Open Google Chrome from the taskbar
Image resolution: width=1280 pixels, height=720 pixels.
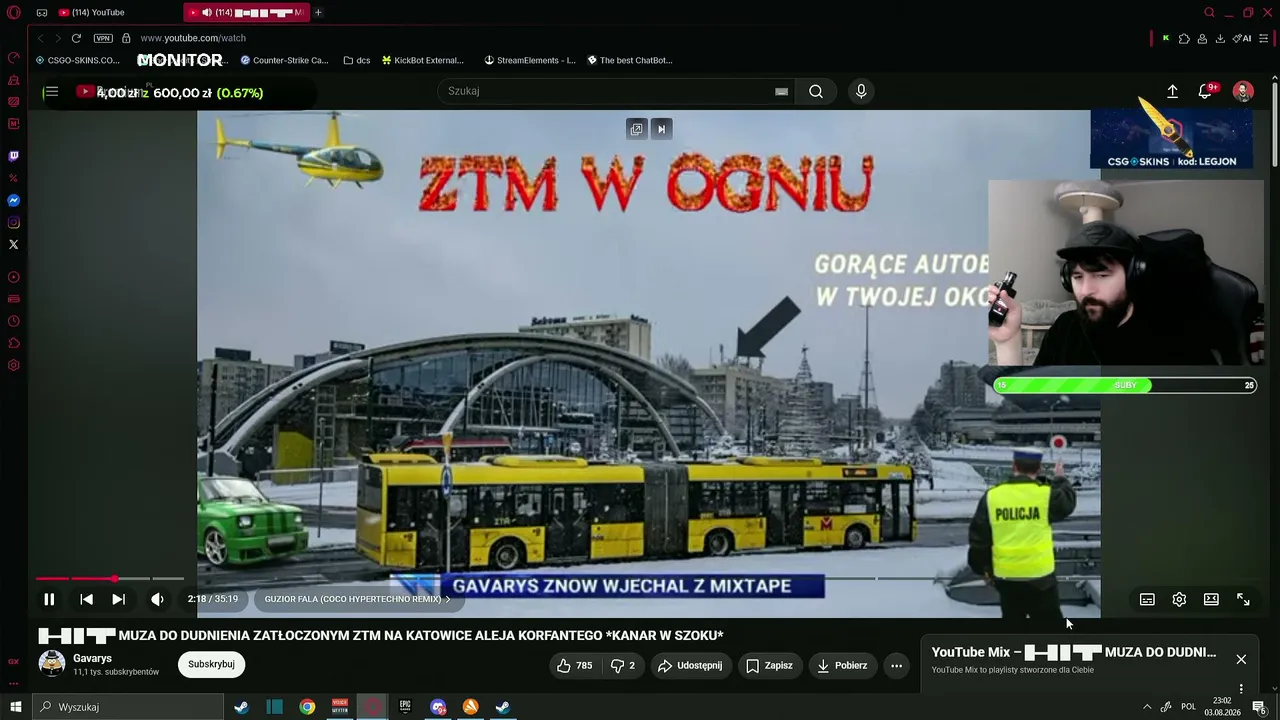[307, 707]
